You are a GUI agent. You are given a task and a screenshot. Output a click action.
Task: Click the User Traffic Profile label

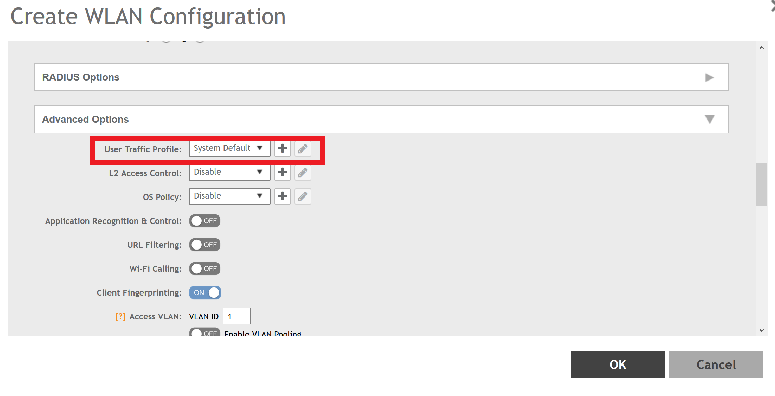[143, 149]
